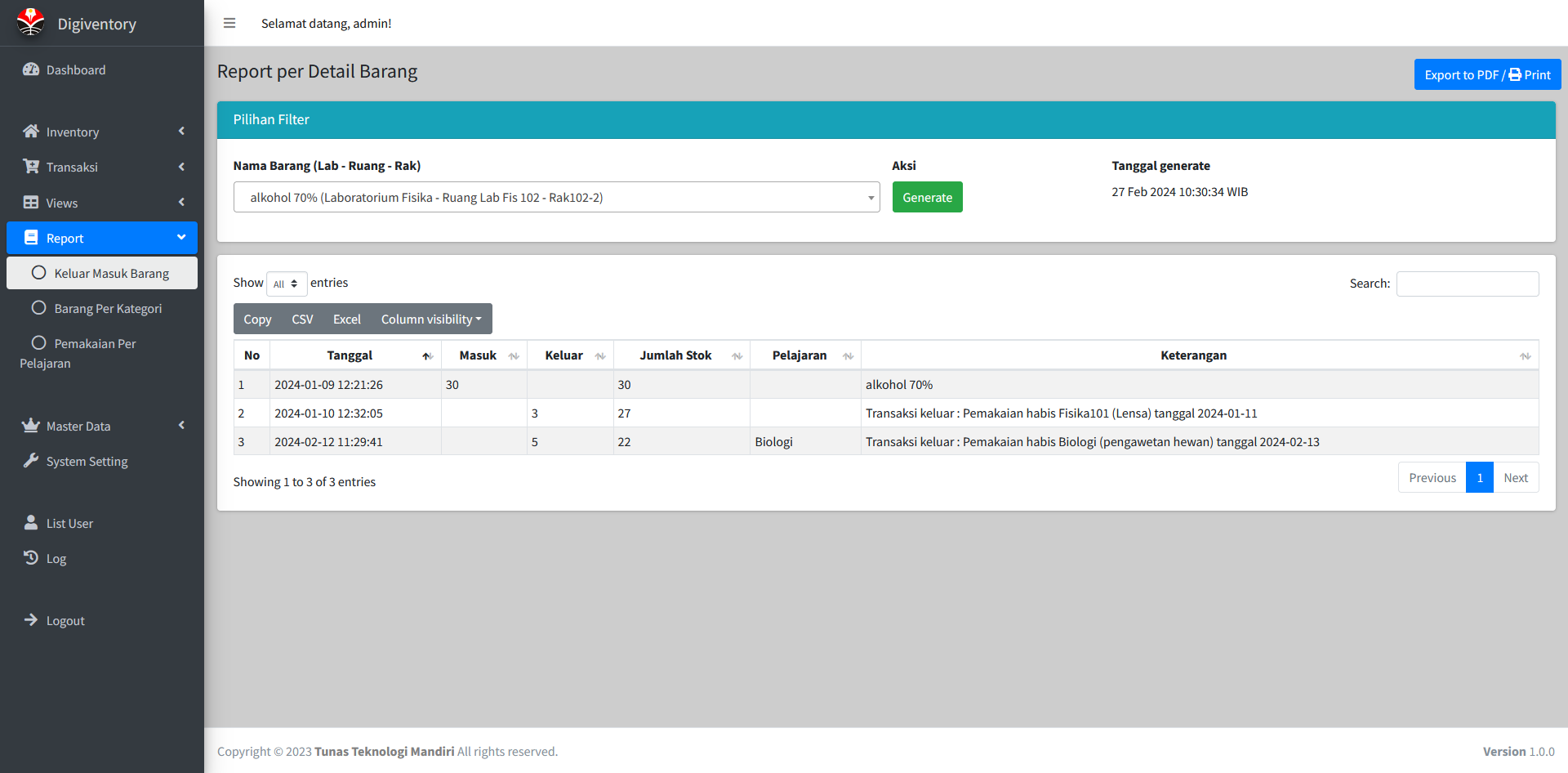Click the Digiventory logo icon
Viewport: 1568px width, 773px height.
(30, 23)
